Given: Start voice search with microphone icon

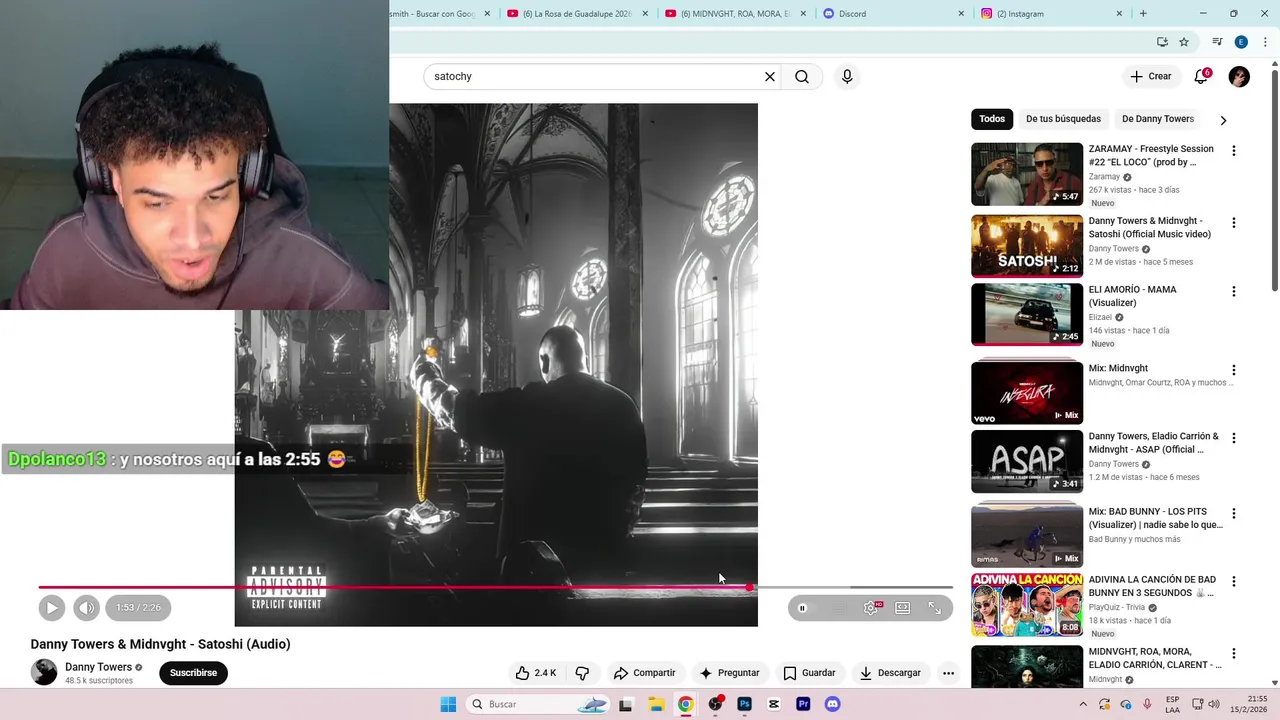Looking at the screenshot, I should 847,77.
